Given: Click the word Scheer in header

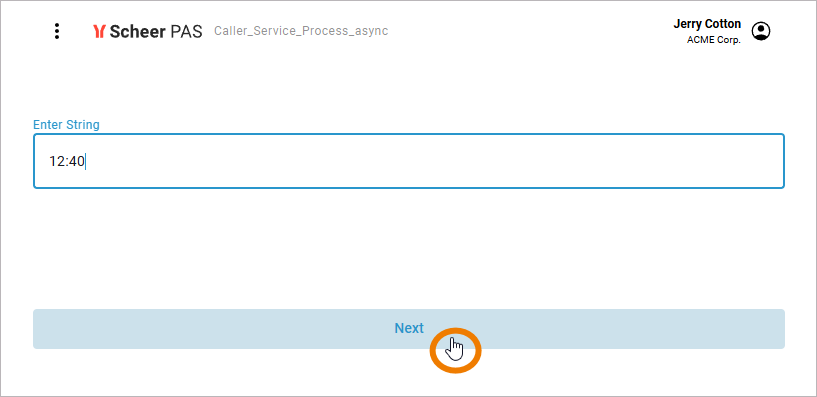Looking at the screenshot, I should [138, 31].
